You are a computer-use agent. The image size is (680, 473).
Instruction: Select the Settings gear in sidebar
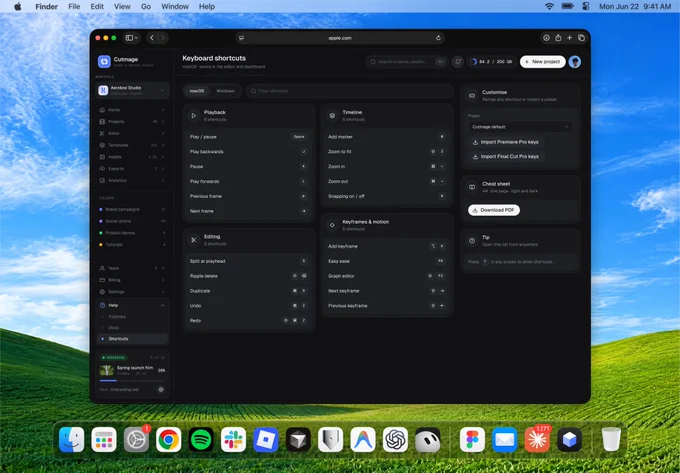102,292
